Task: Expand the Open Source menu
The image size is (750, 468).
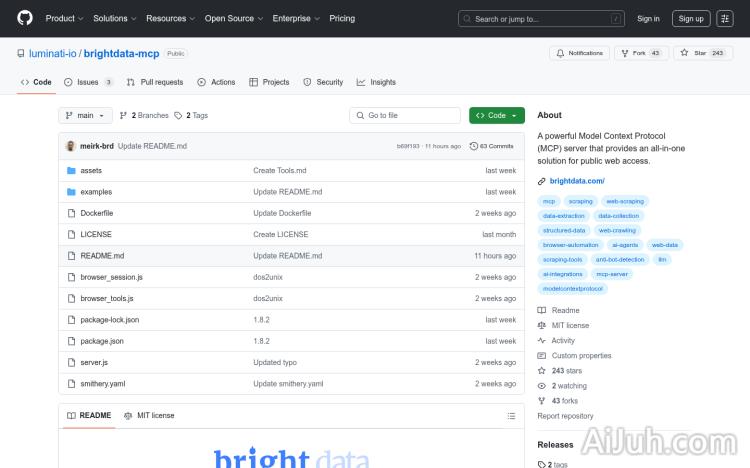Action: 234,19
